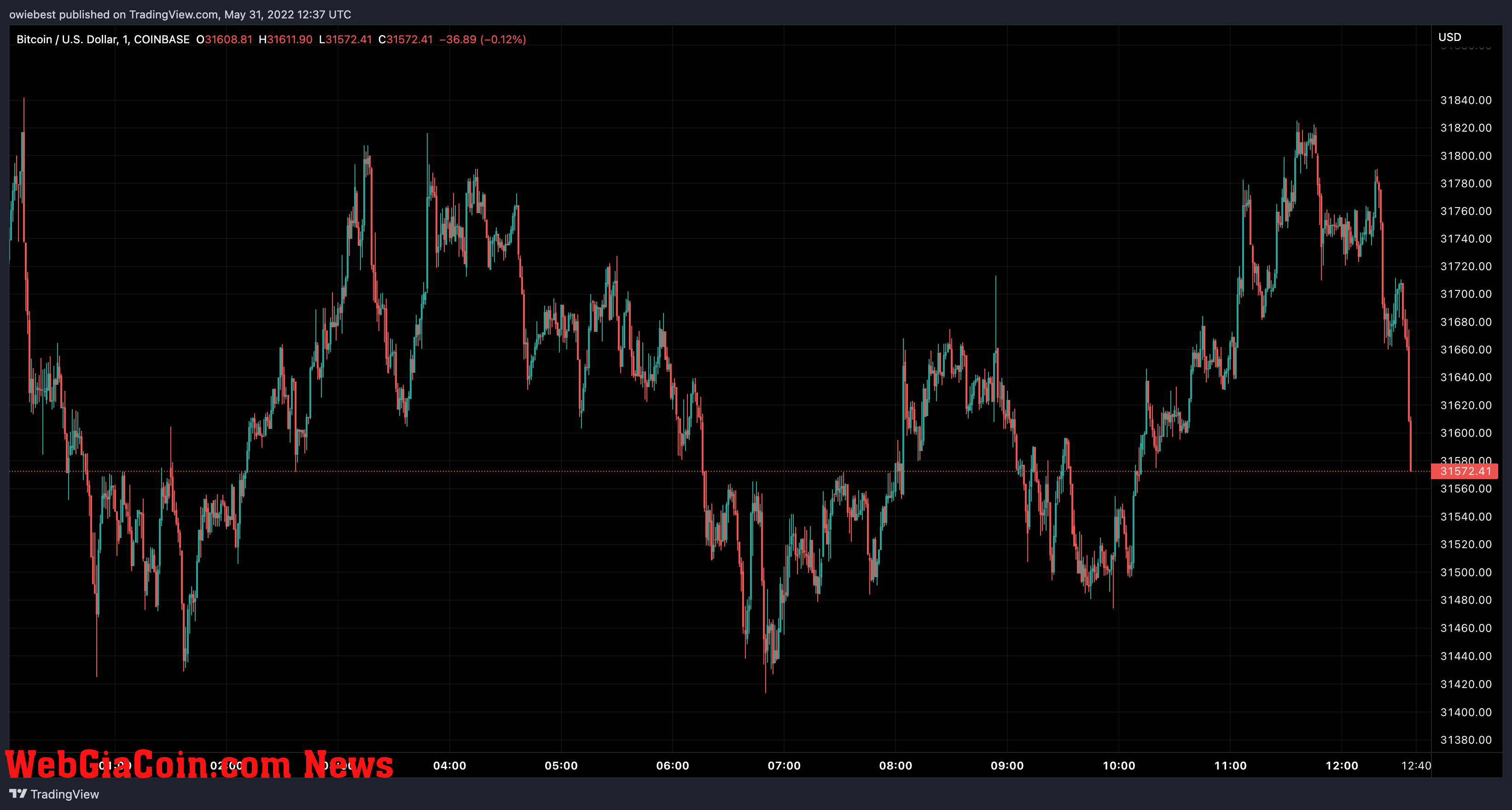
Task: Click the 10:00 time axis label
Action: [1119, 765]
